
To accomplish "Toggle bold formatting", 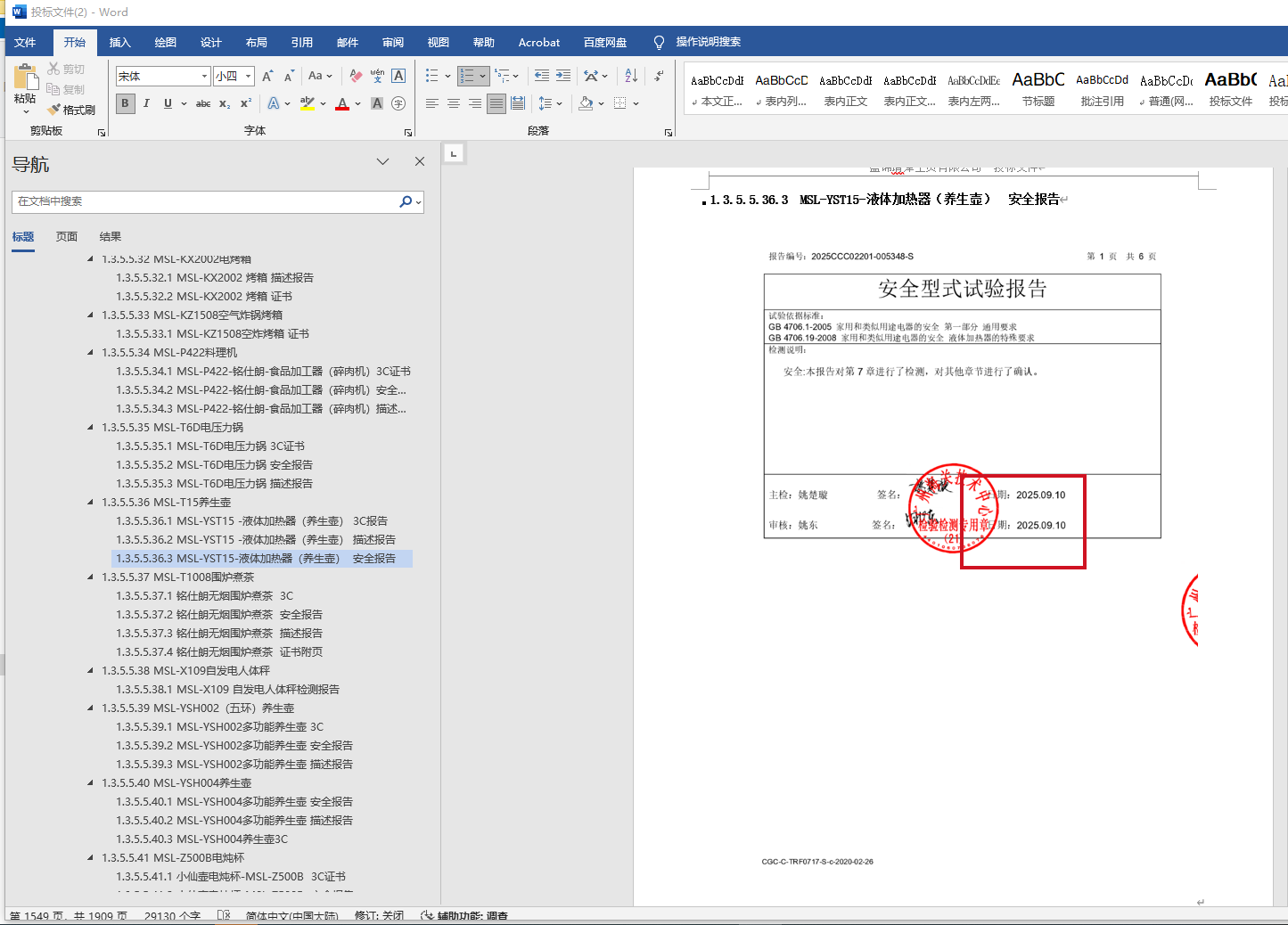I will pyautogui.click(x=125, y=103).
